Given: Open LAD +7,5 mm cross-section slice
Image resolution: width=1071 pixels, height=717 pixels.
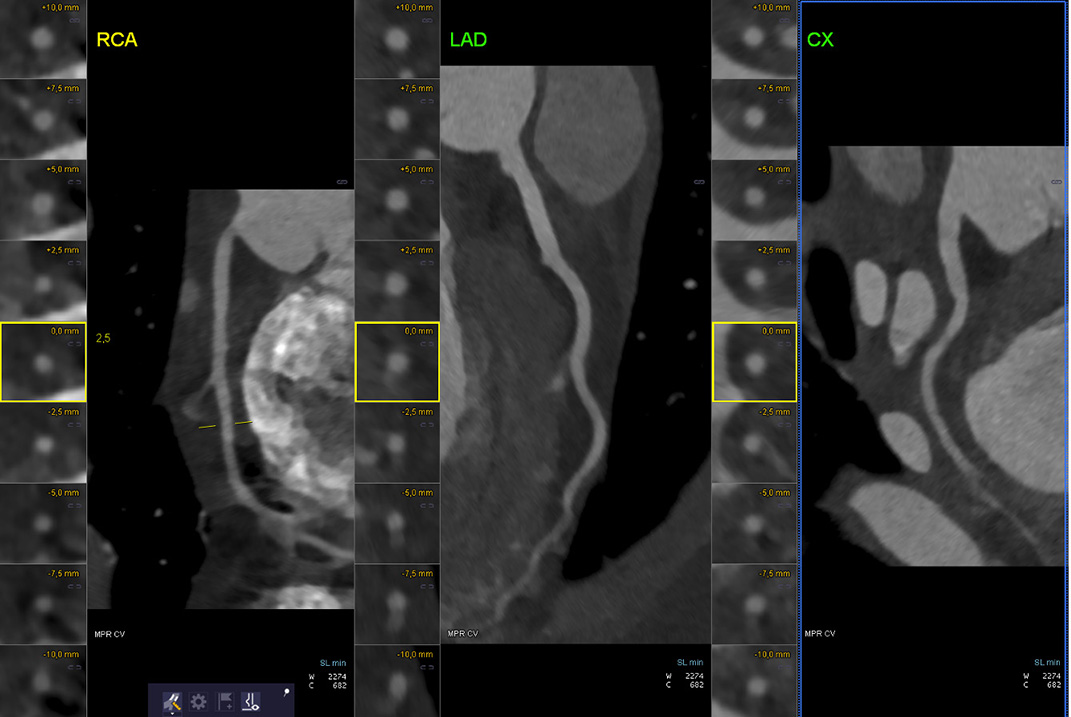Looking at the screenshot, I should point(397,119).
